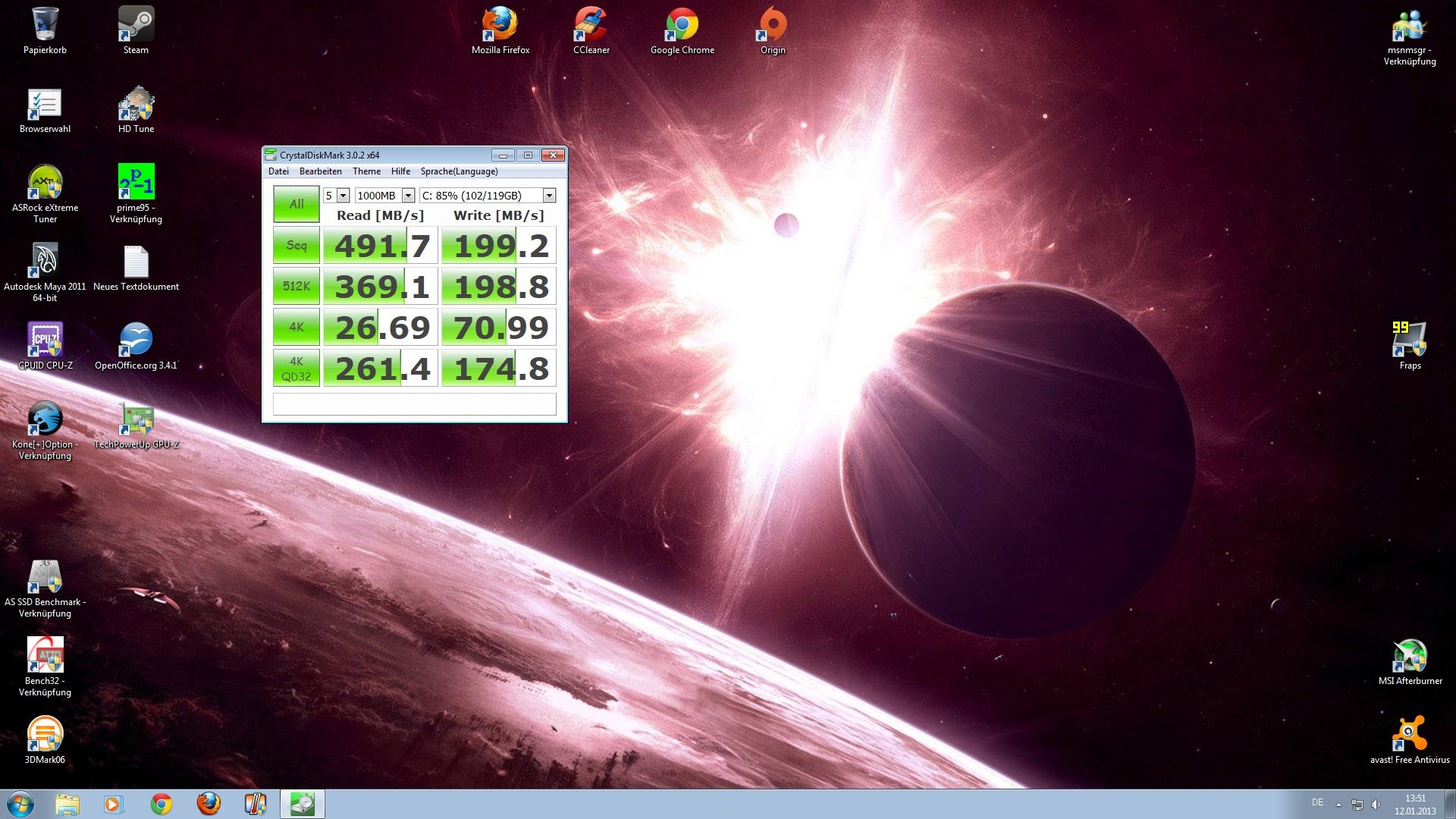Select the CCleaner desktop icon
This screenshot has width=1456, height=819.
tap(591, 30)
